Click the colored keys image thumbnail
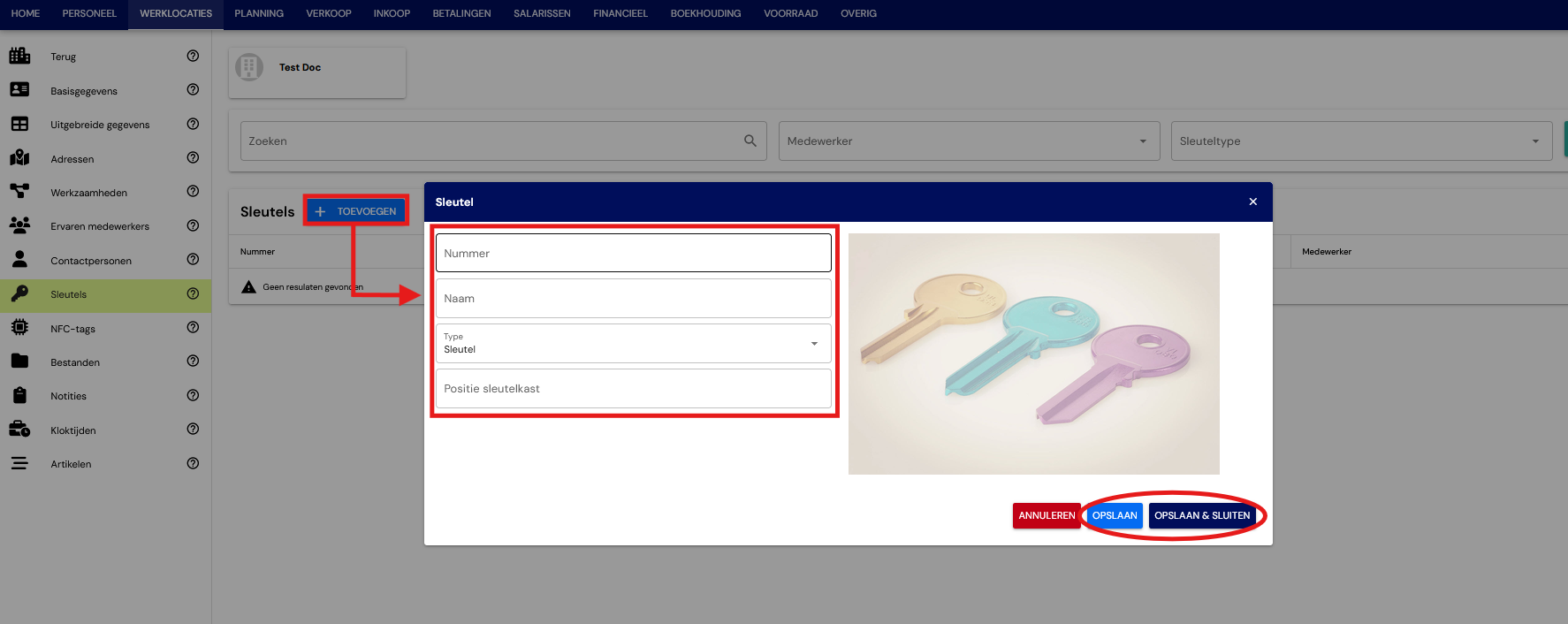Screen dimensions: 1568x624 click(x=1034, y=354)
